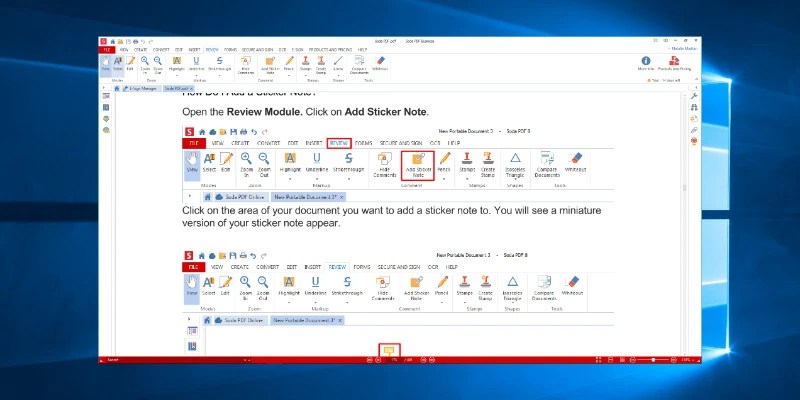Print the document using the printer icon
800x400 pixels.
point(136,41)
